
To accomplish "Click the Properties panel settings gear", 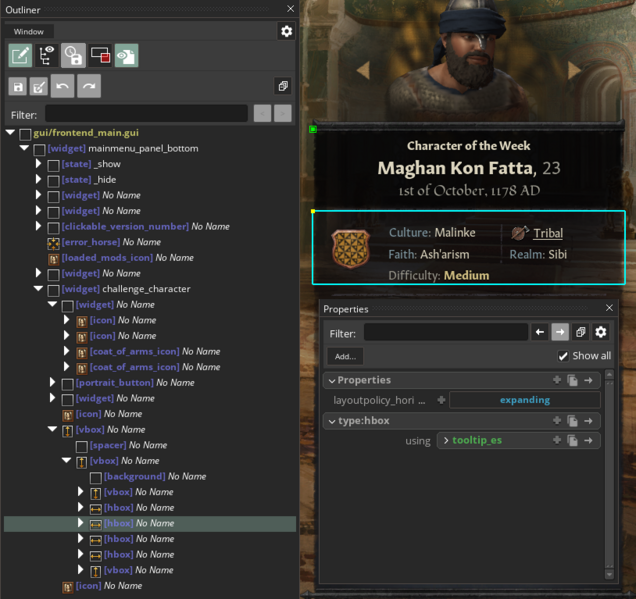I will click(x=600, y=332).
